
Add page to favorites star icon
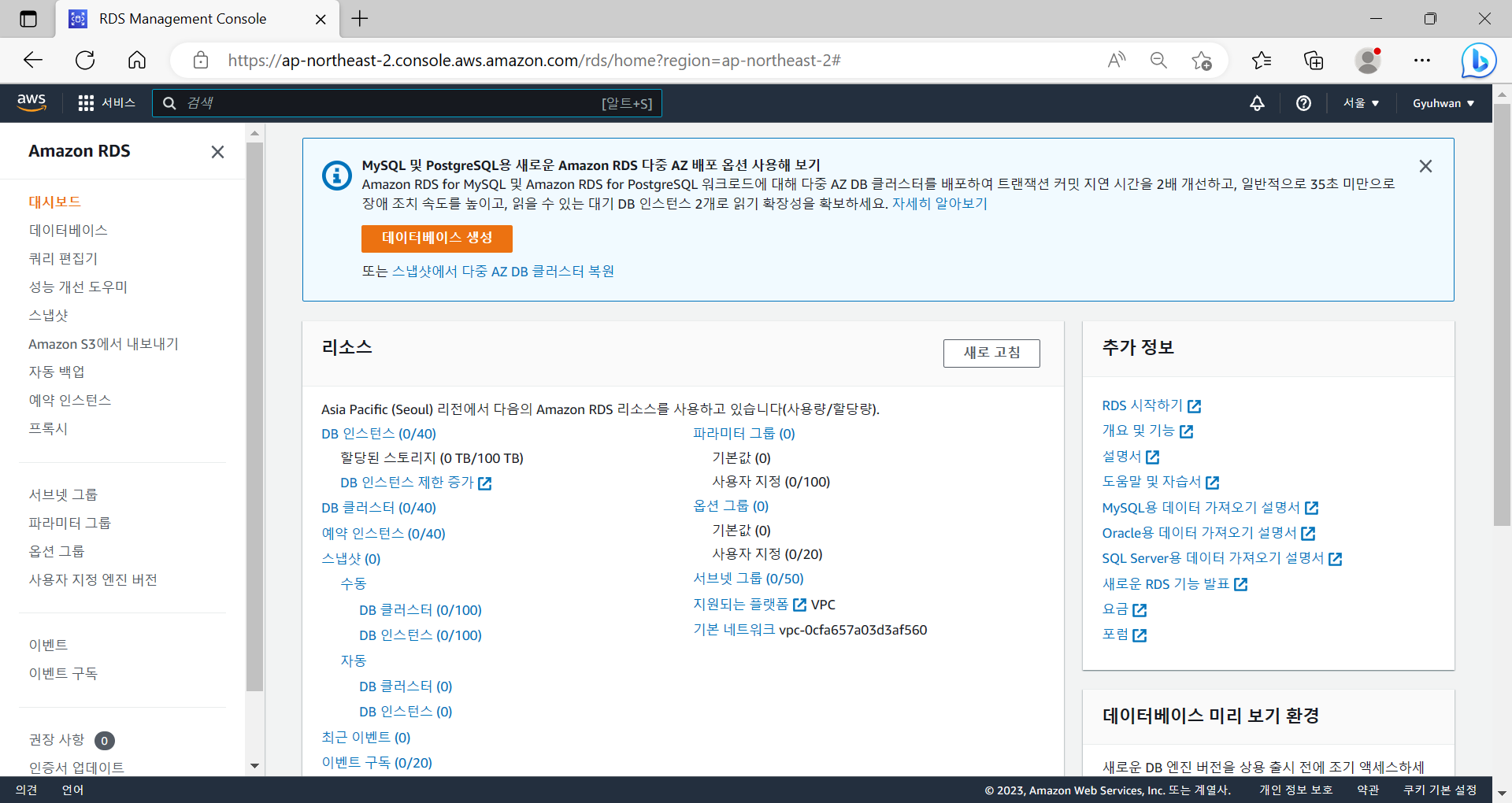coord(1201,60)
